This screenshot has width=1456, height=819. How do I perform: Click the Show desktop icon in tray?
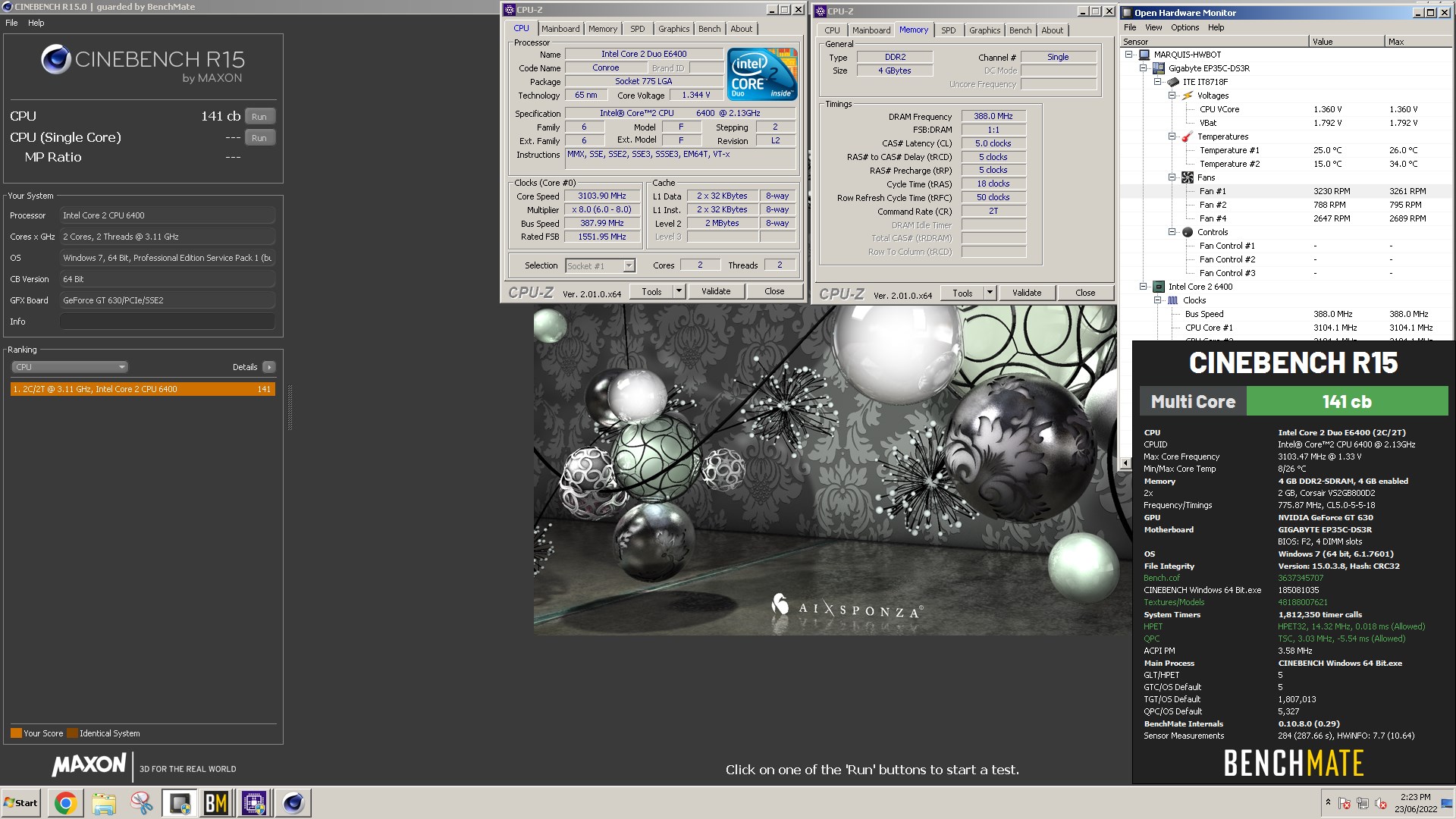[1448, 803]
